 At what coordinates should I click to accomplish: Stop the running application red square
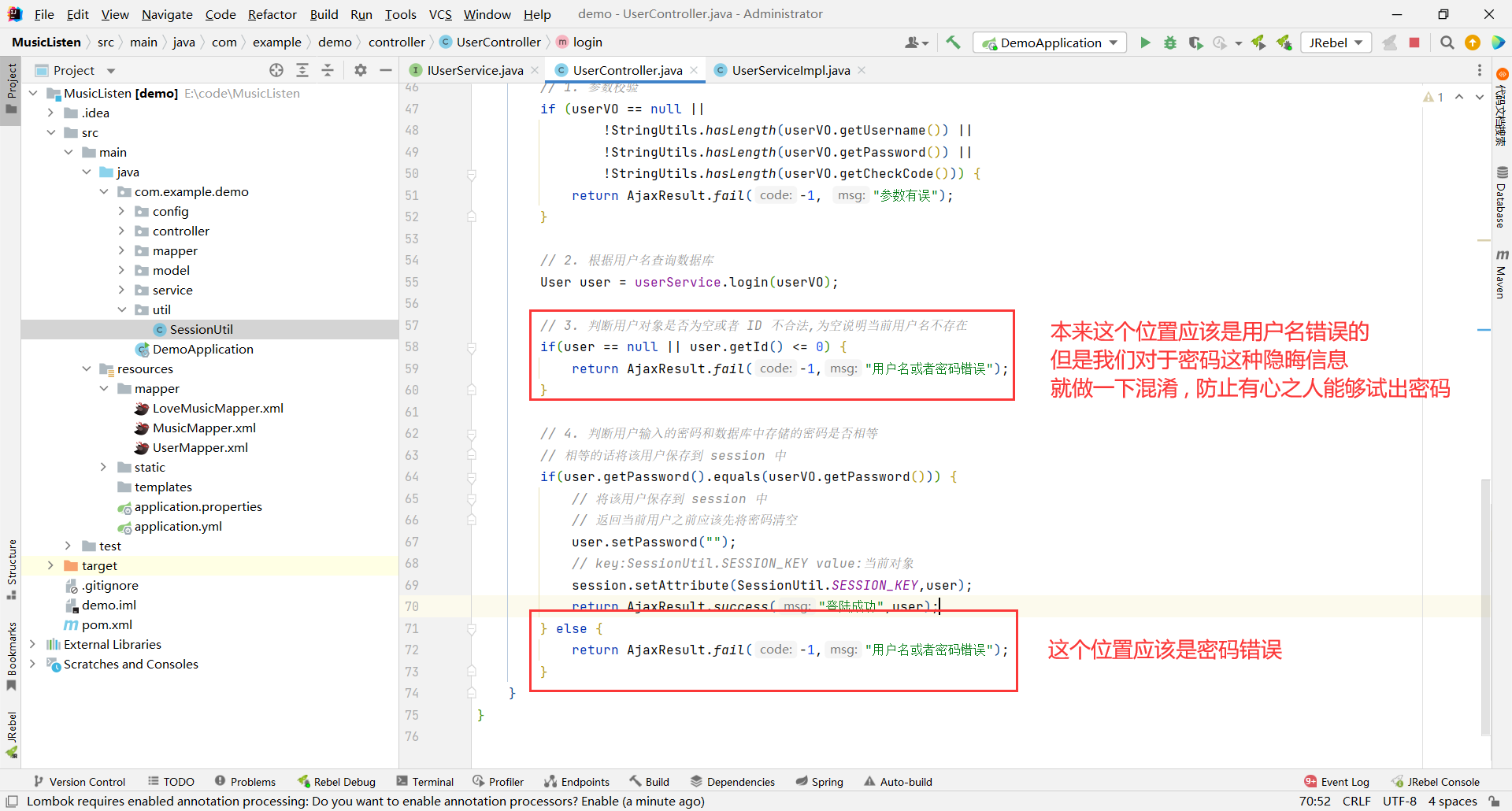click(1414, 43)
